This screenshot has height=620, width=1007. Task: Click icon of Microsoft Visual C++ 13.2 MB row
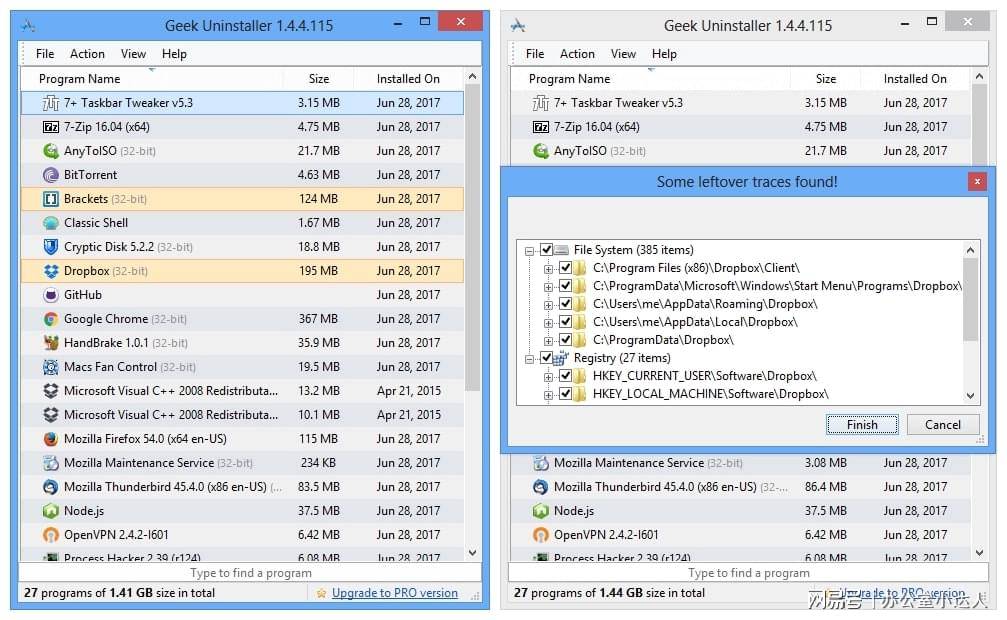(x=51, y=391)
